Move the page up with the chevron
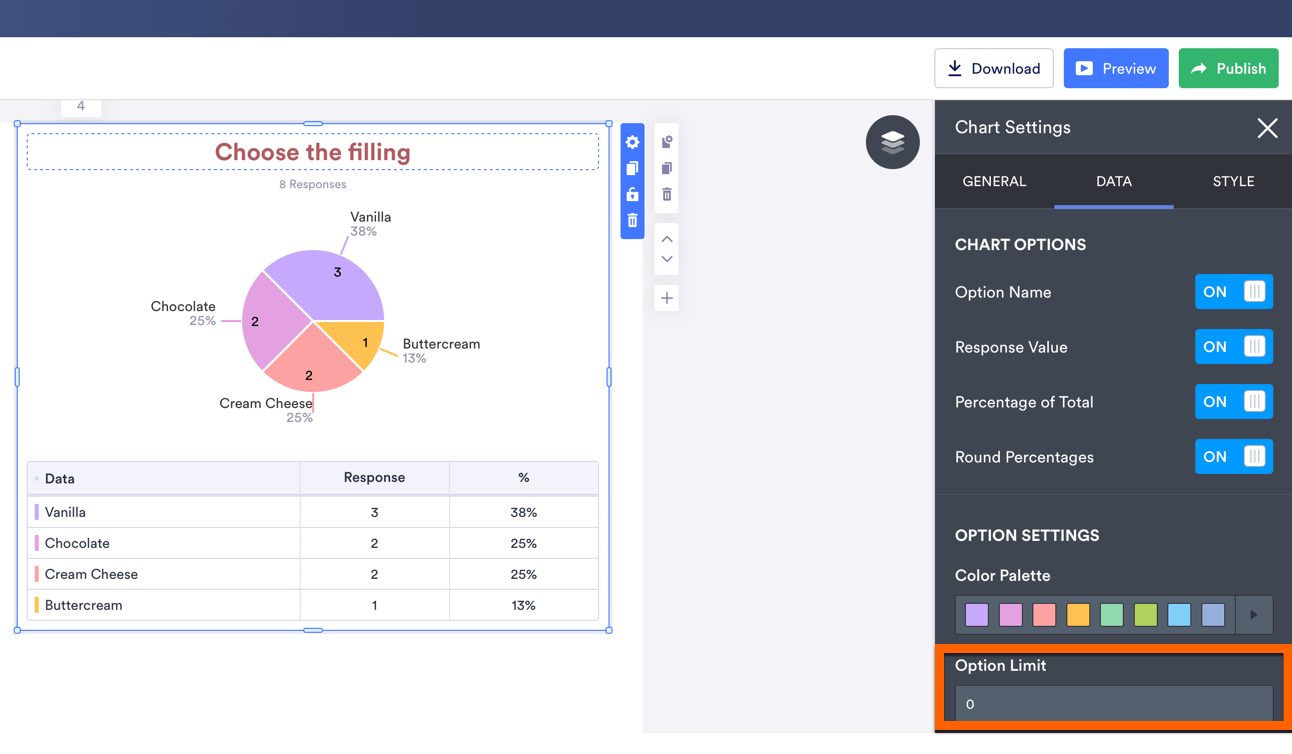1292x754 pixels. pos(667,239)
